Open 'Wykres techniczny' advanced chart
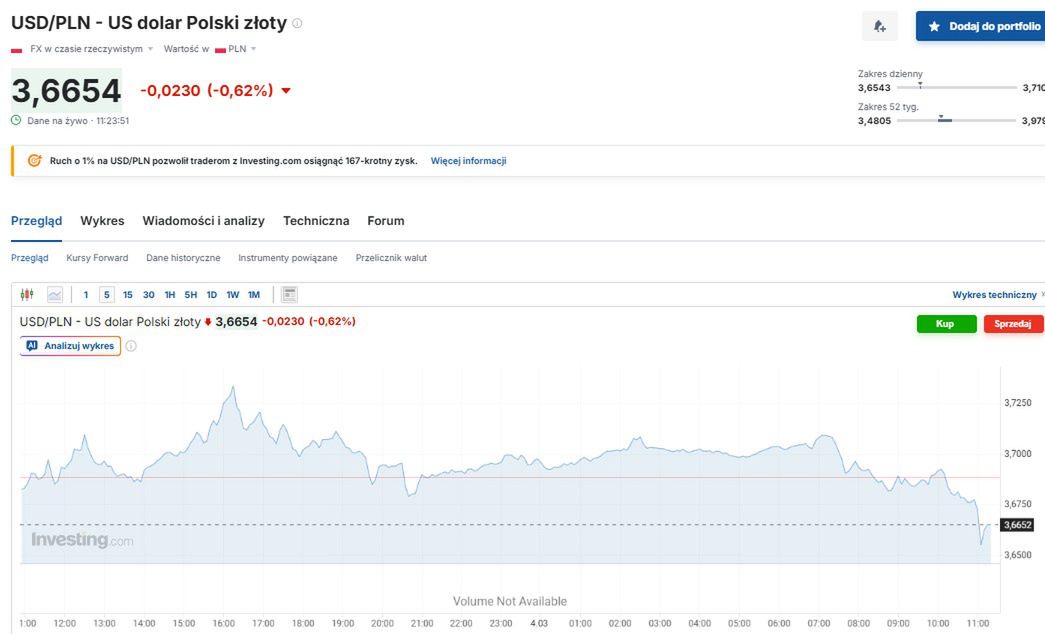Screen dimensions: 1045x634 [x=995, y=295]
